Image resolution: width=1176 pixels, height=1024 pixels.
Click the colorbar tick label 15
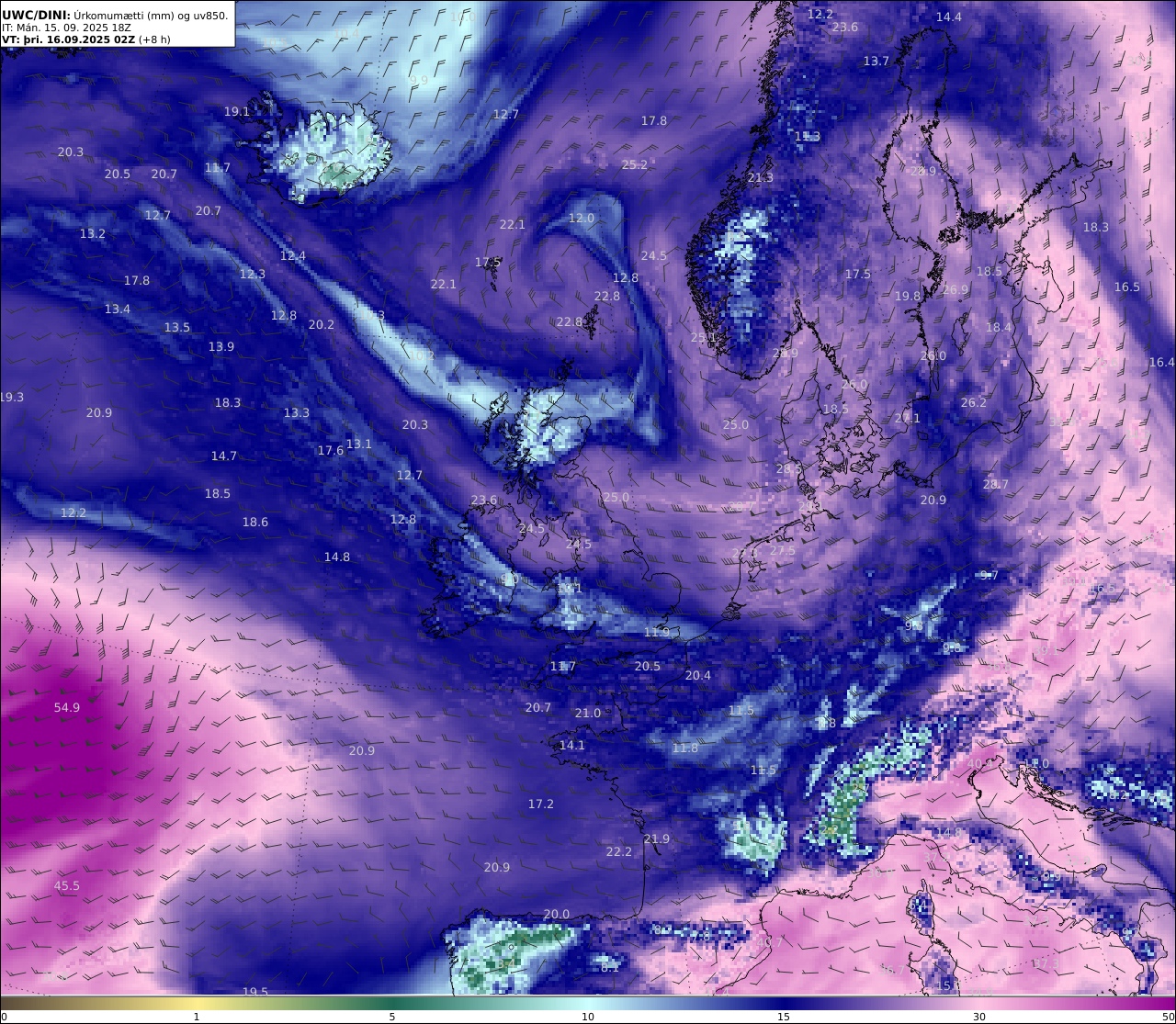(x=784, y=1017)
